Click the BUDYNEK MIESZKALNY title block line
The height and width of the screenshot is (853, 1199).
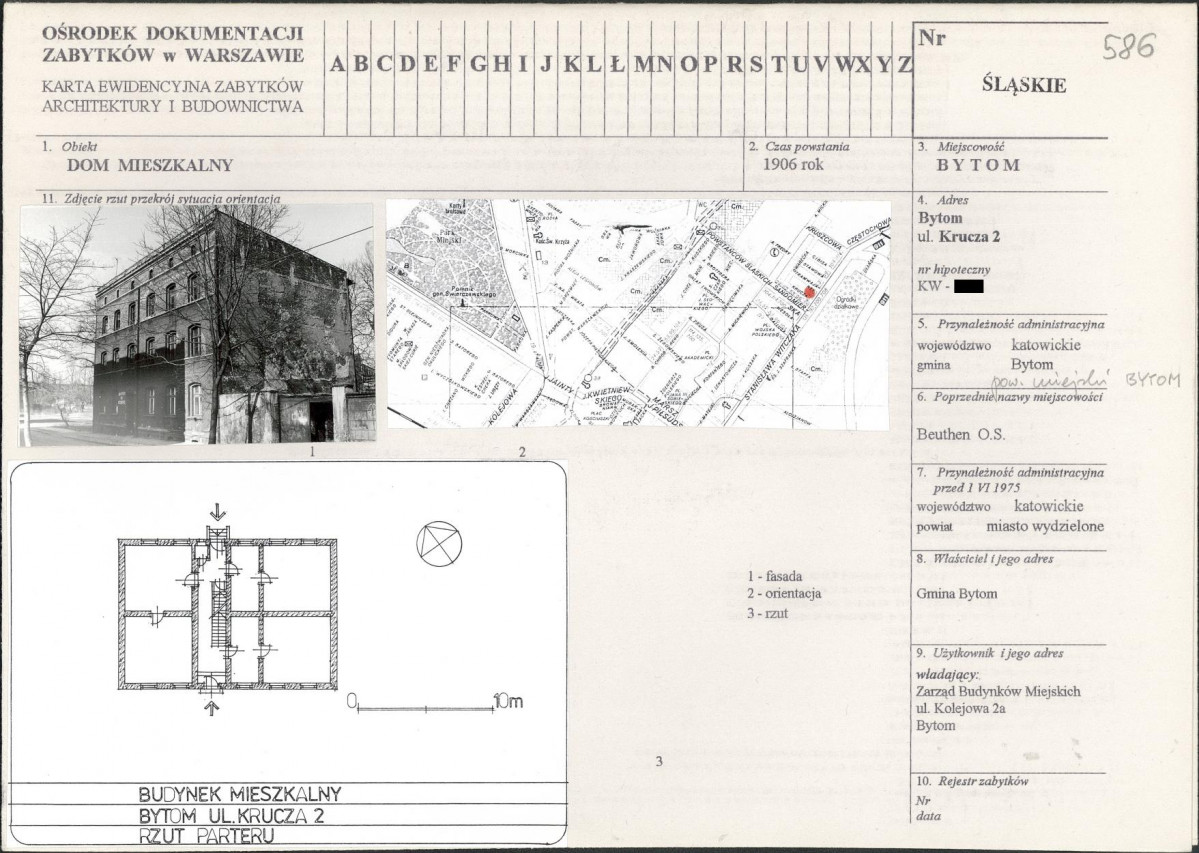[x=240, y=794]
